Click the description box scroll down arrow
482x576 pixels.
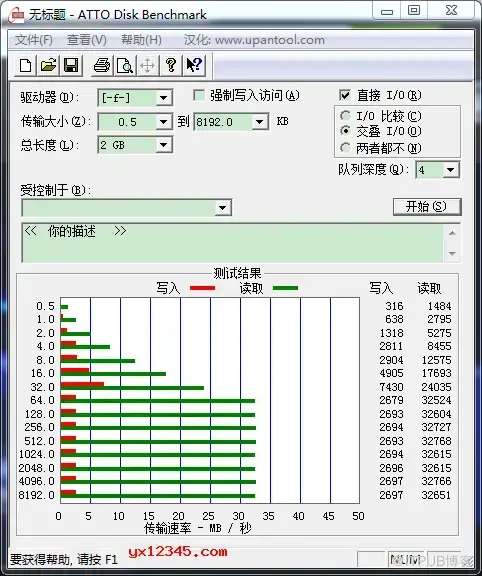point(452,253)
